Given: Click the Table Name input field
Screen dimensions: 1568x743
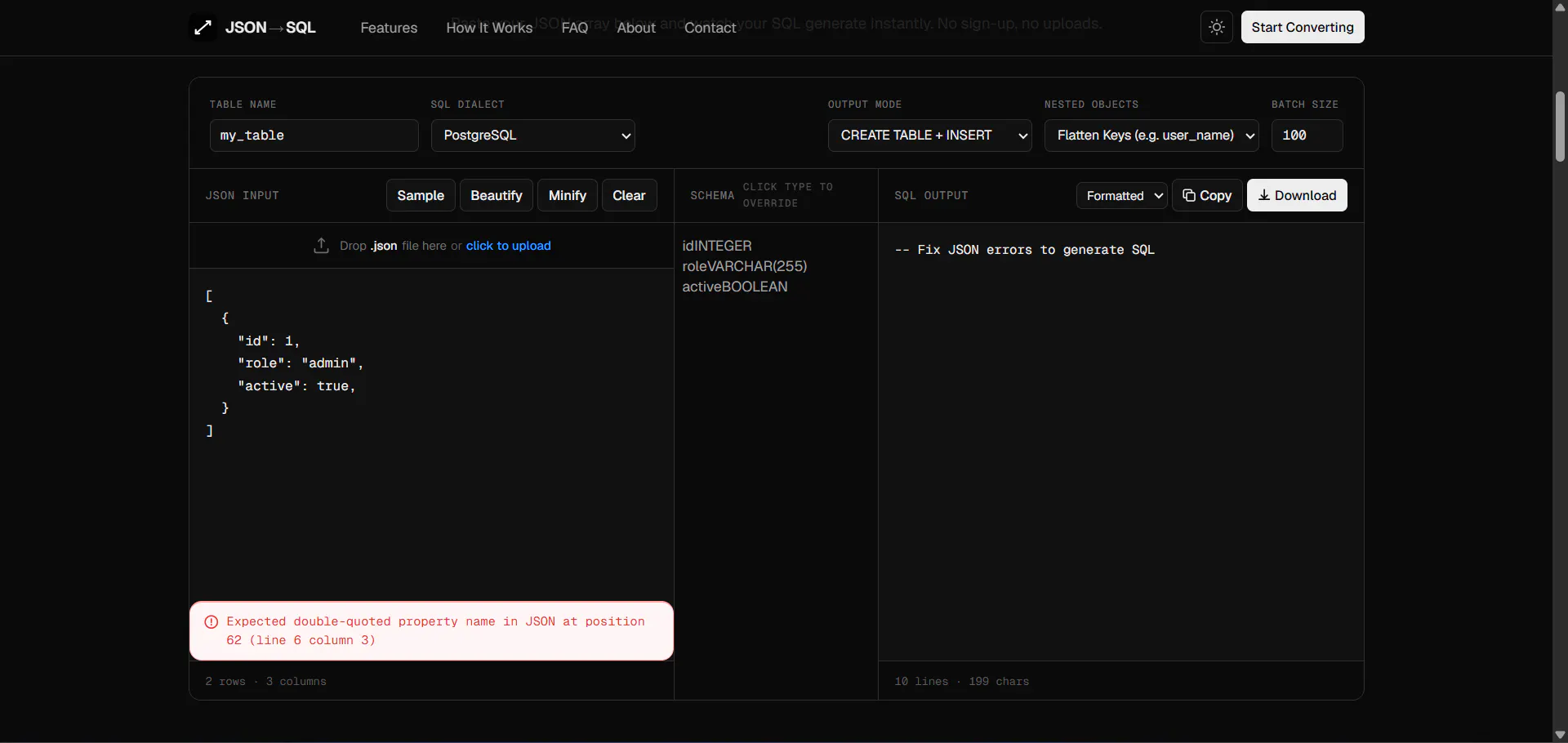Looking at the screenshot, I should point(314,136).
